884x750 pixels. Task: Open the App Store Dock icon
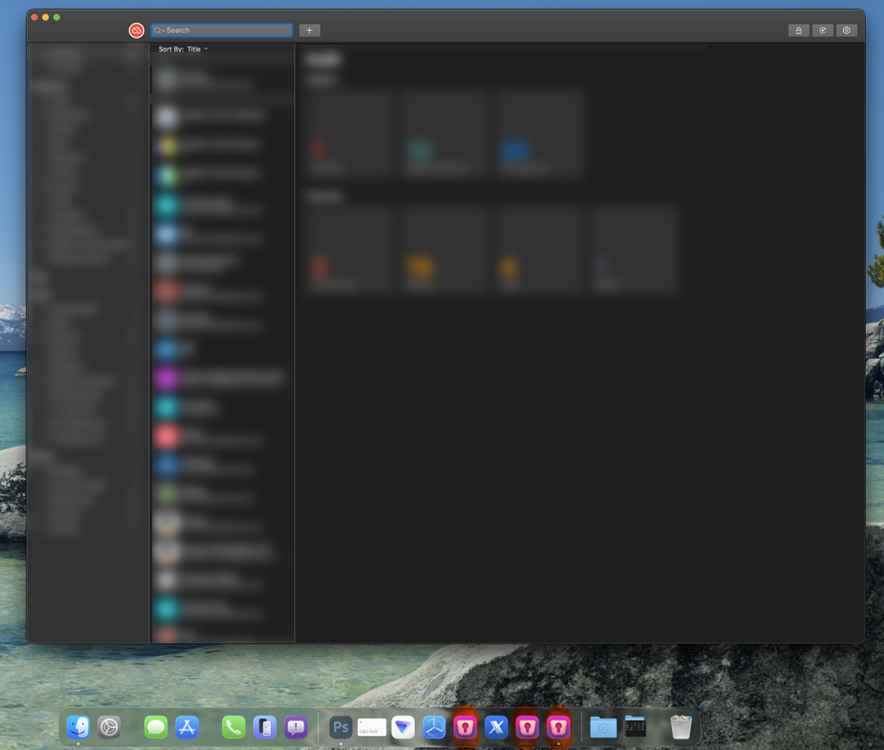tap(187, 727)
